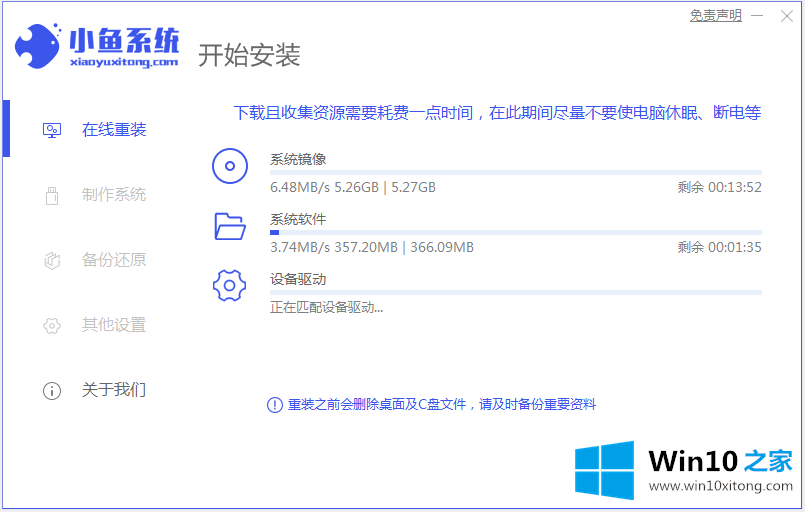
Task: Minimize the Xiaoyu installer window
Action: (x=758, y=15)
